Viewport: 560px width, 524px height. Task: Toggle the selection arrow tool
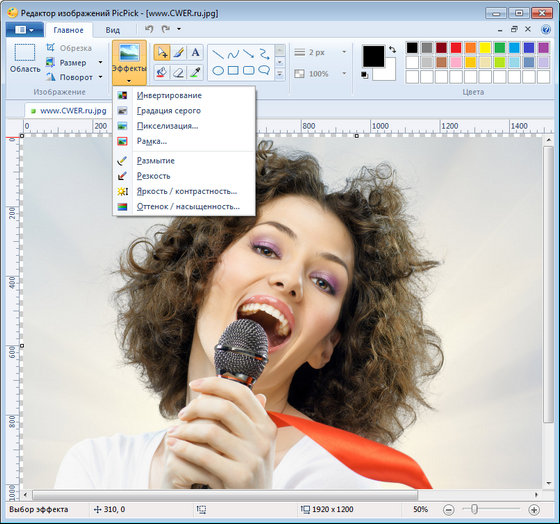click(x=161, y=53)
